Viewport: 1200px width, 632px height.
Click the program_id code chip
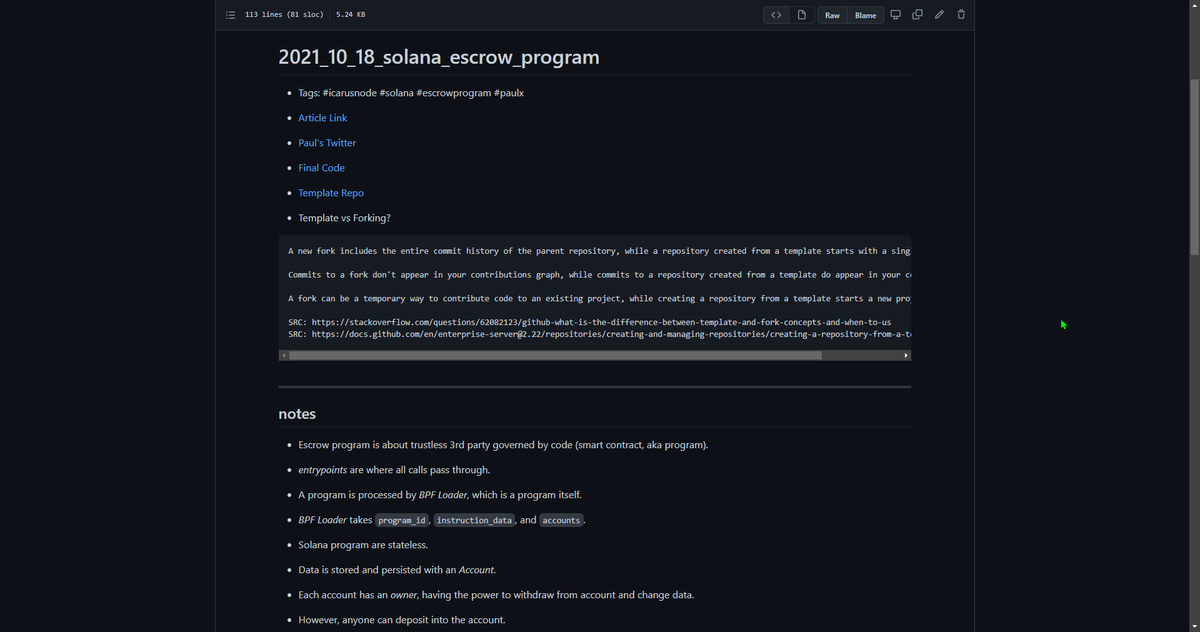pos(403,521)
